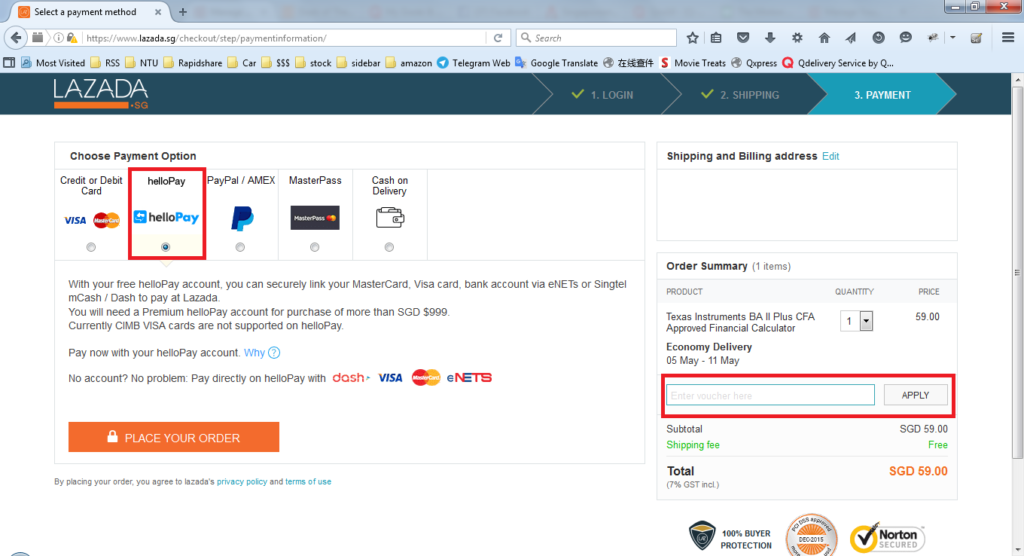Open the Qxpress bookmark

coord(754,63)
